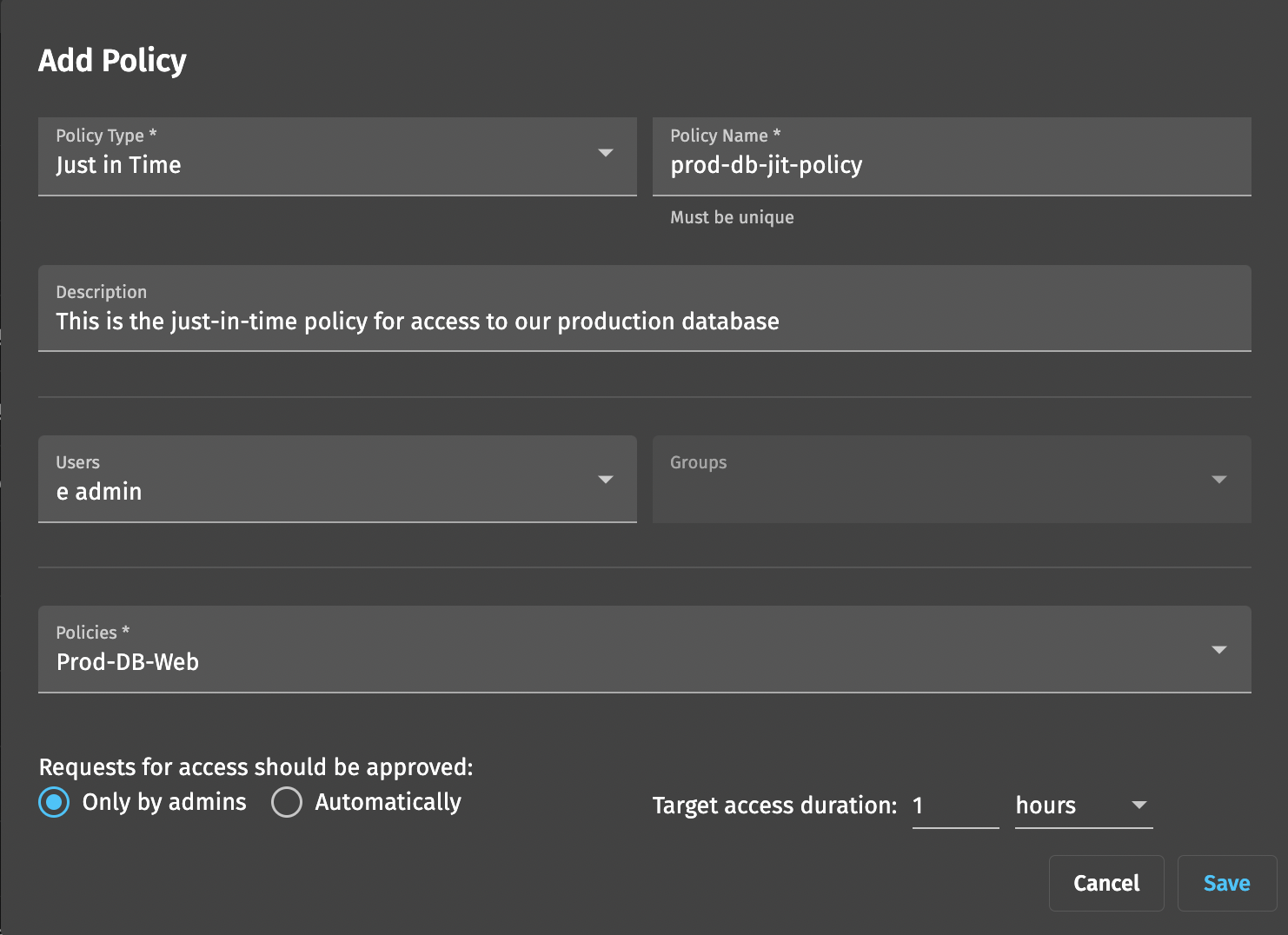Click the target access duration number field

[x=954, y=806]
